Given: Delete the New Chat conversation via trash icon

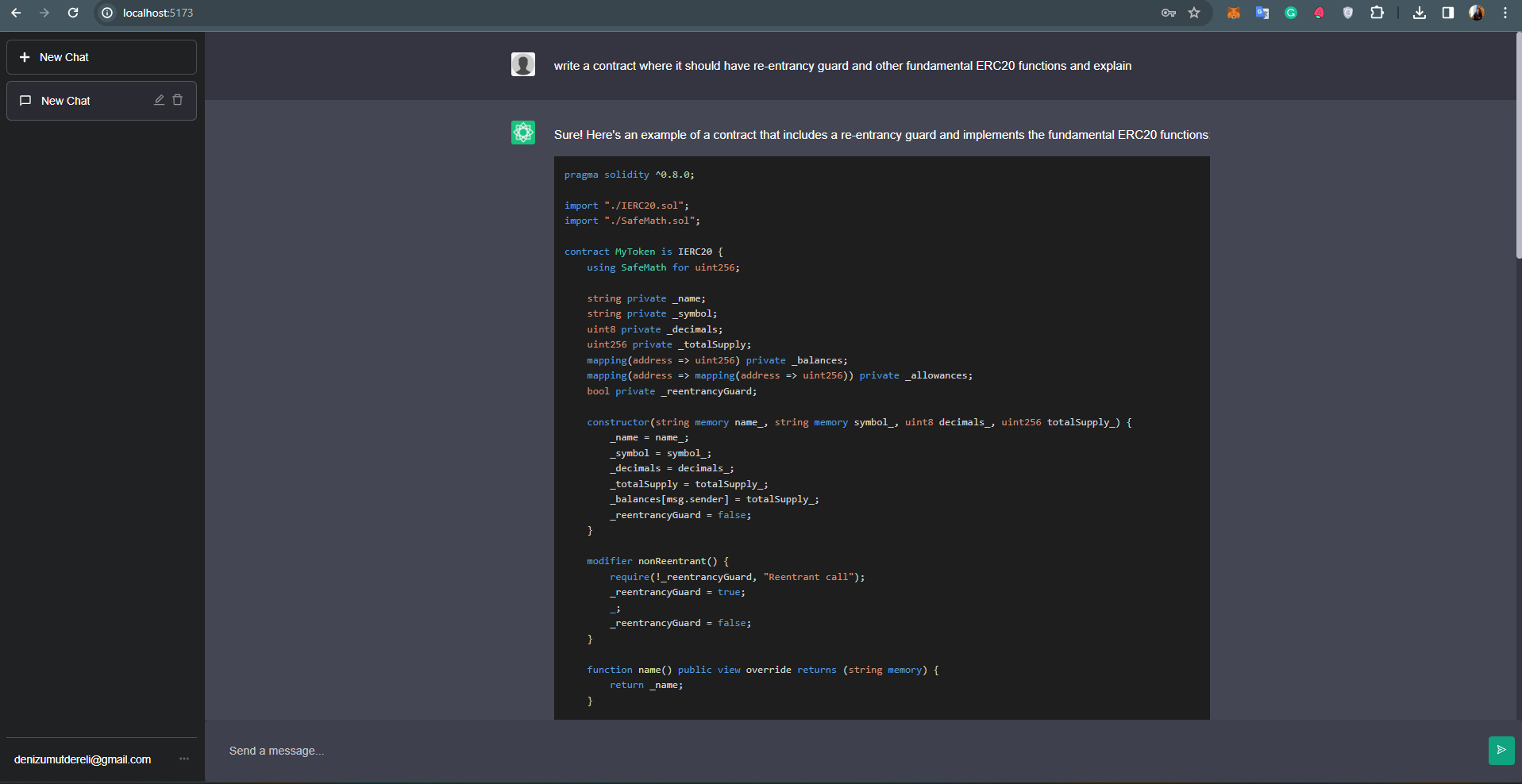Looking at the screenshot, I should (178, 100).
